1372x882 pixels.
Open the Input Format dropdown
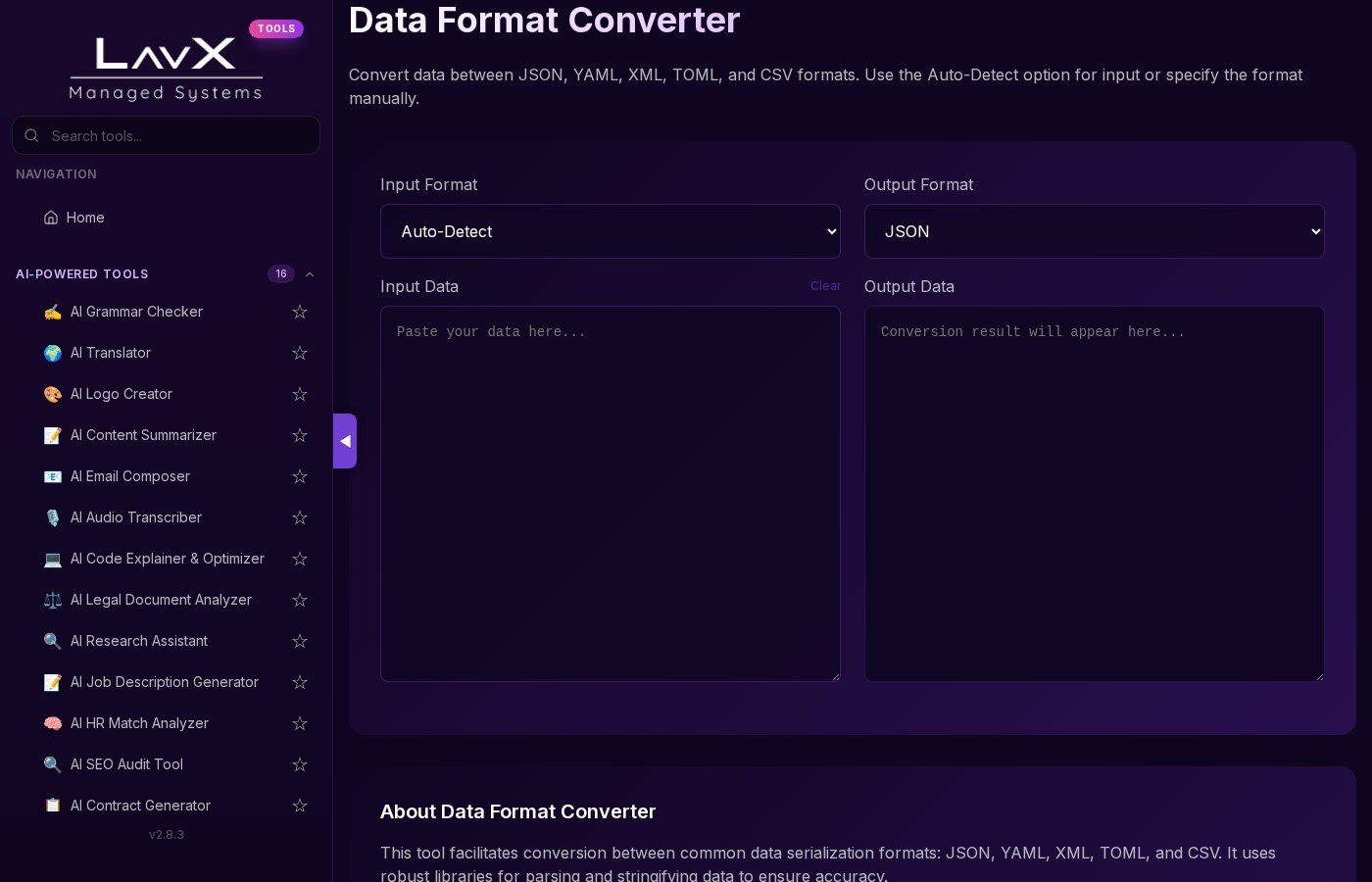point(610,231)
